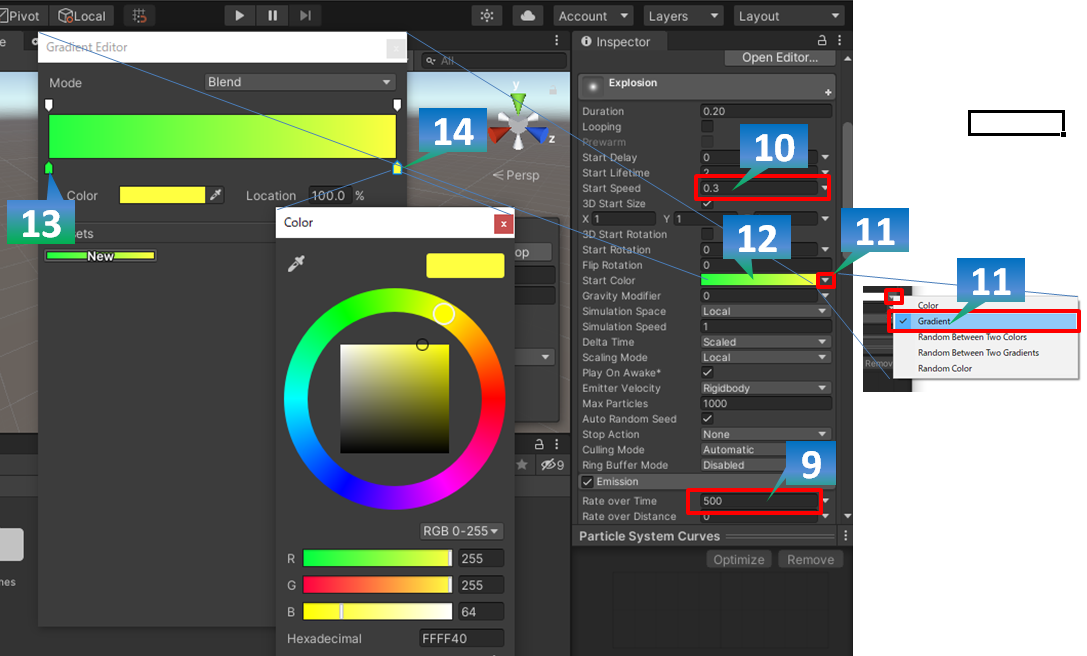The width and height of the screenshot is (1087, 656).
Task: Select Random Color menu option
Action: point(985,368)
